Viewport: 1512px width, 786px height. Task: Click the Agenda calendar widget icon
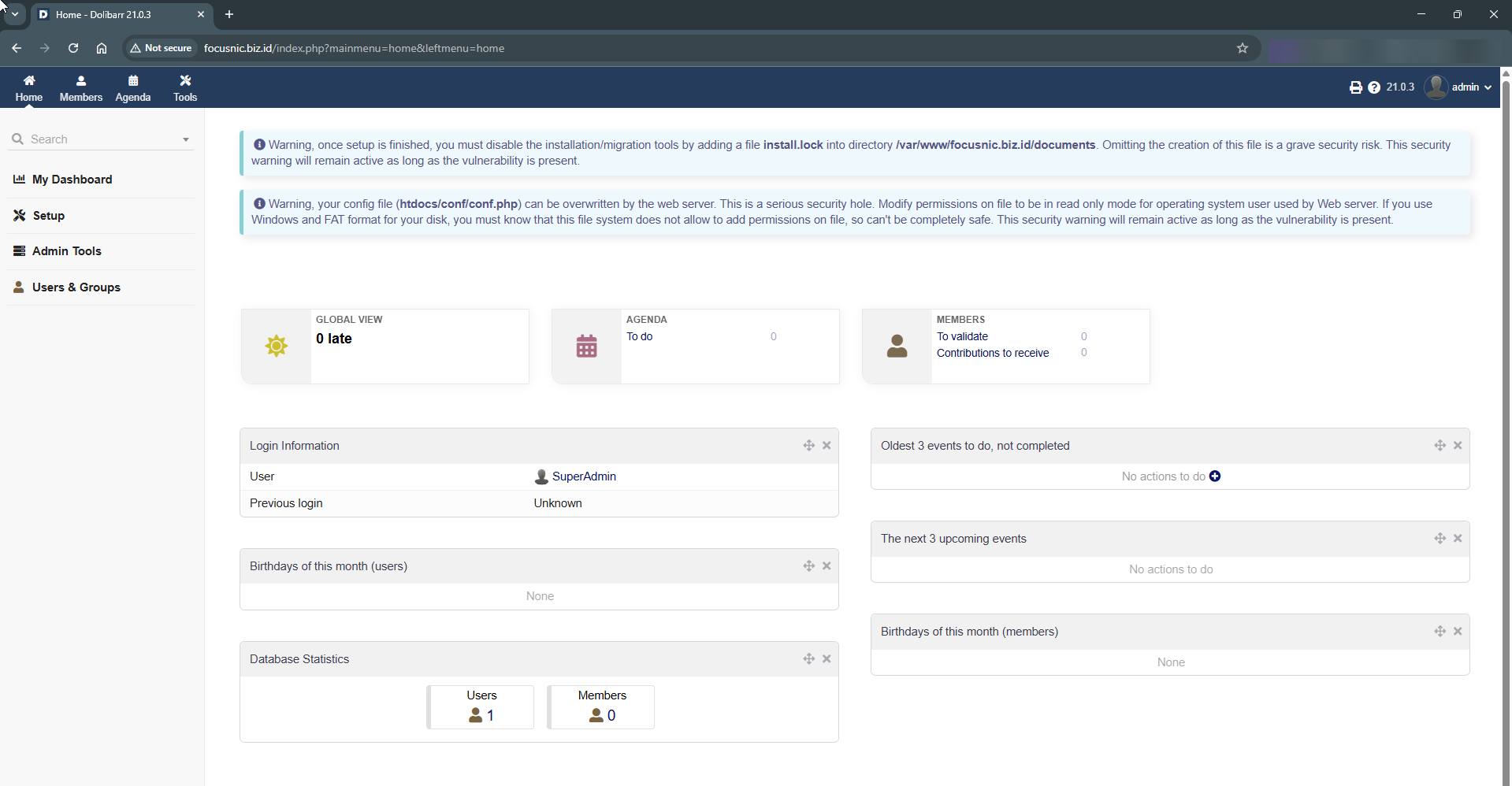pyautogui.click(x=586, y=347)
